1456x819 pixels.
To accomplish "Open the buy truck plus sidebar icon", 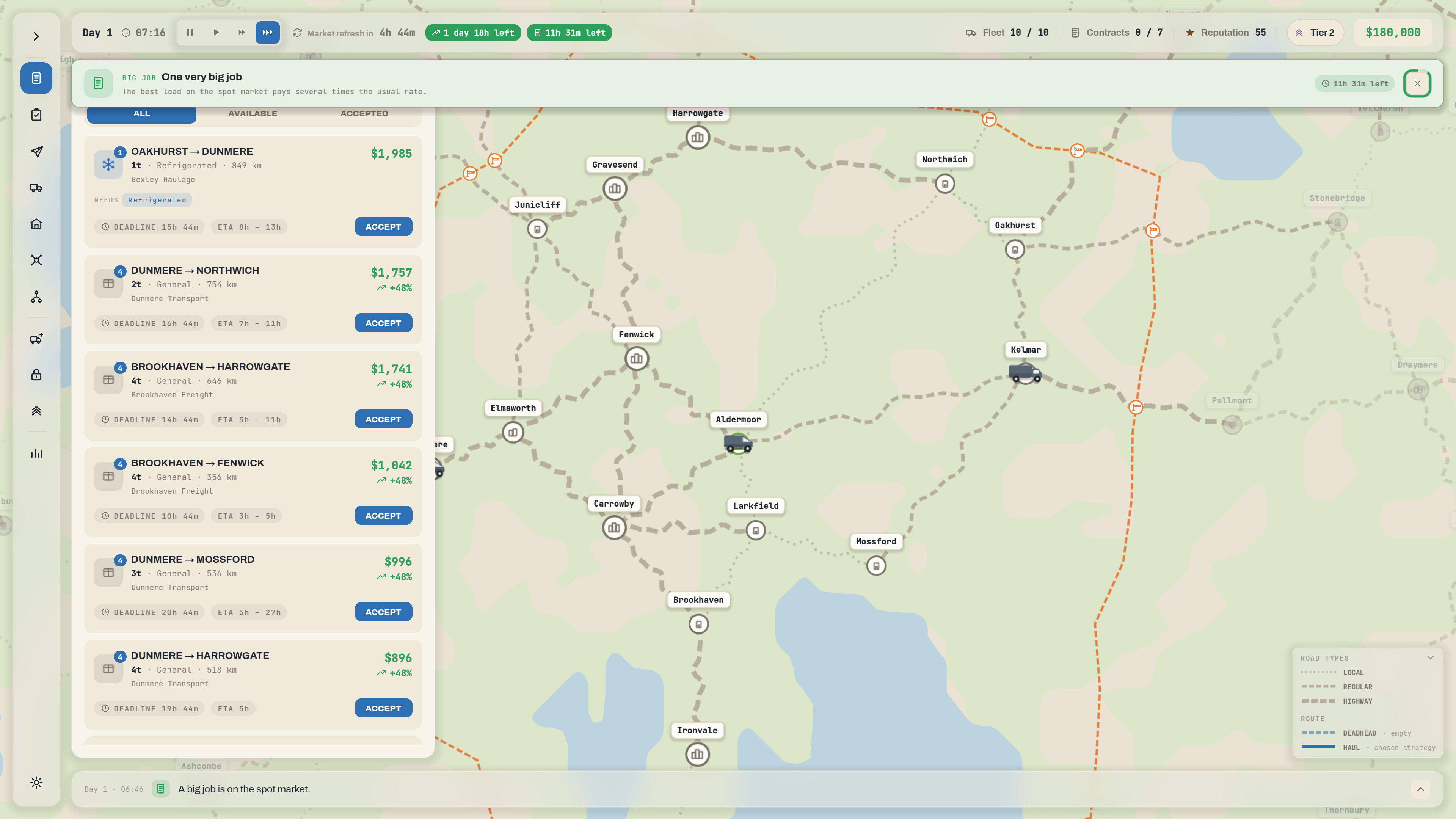I will coord(36,339).
